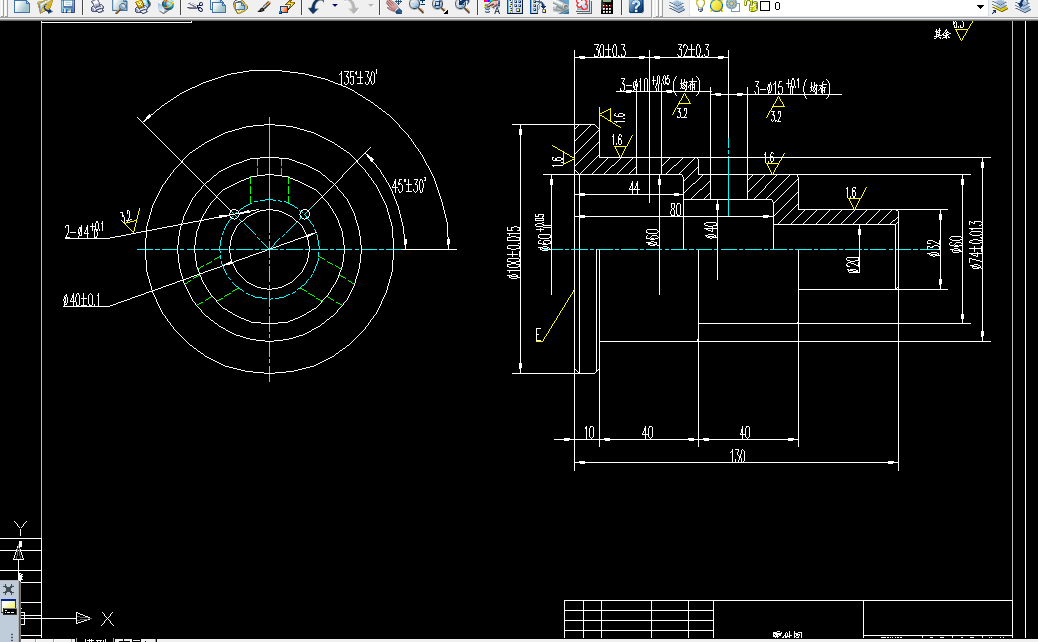1038x642 pixels.
Task: Select the 32±0.3 dimension text
Action: tap(693, 51)
